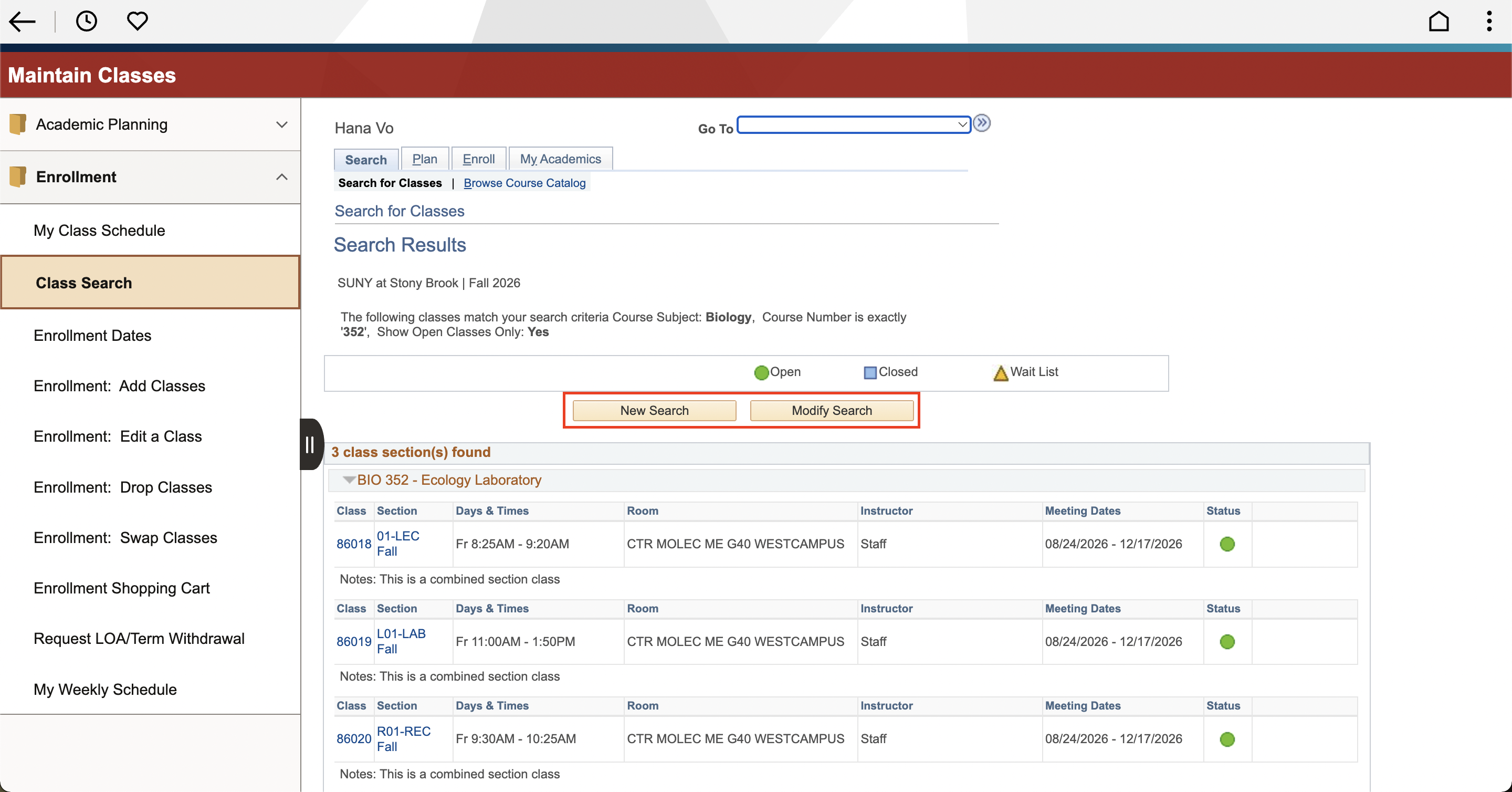The image size is (1512, 792).
Task: Open class number 86019 link
Action: pos(353,642)
